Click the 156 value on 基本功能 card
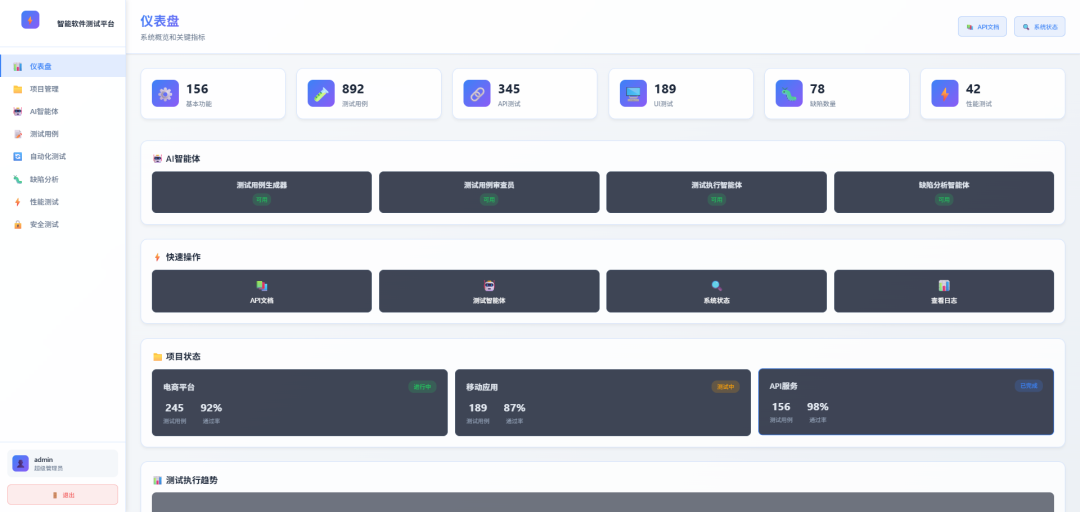The image size is (1080, 512). coord(197,89)
